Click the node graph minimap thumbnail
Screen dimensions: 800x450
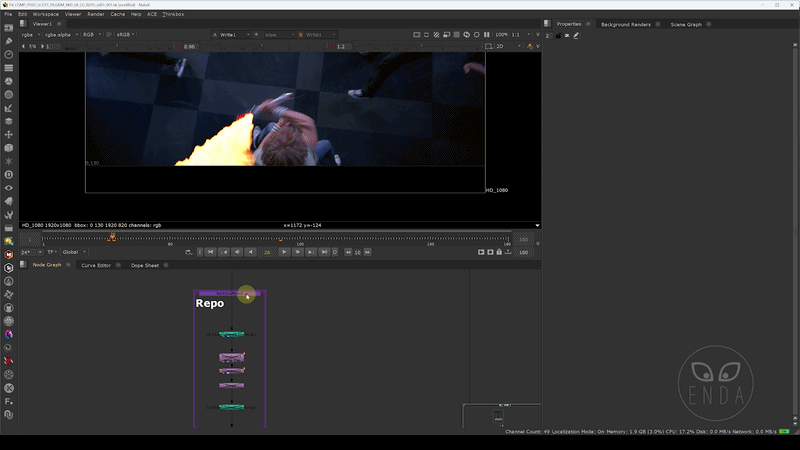click(x=502, y=416)
